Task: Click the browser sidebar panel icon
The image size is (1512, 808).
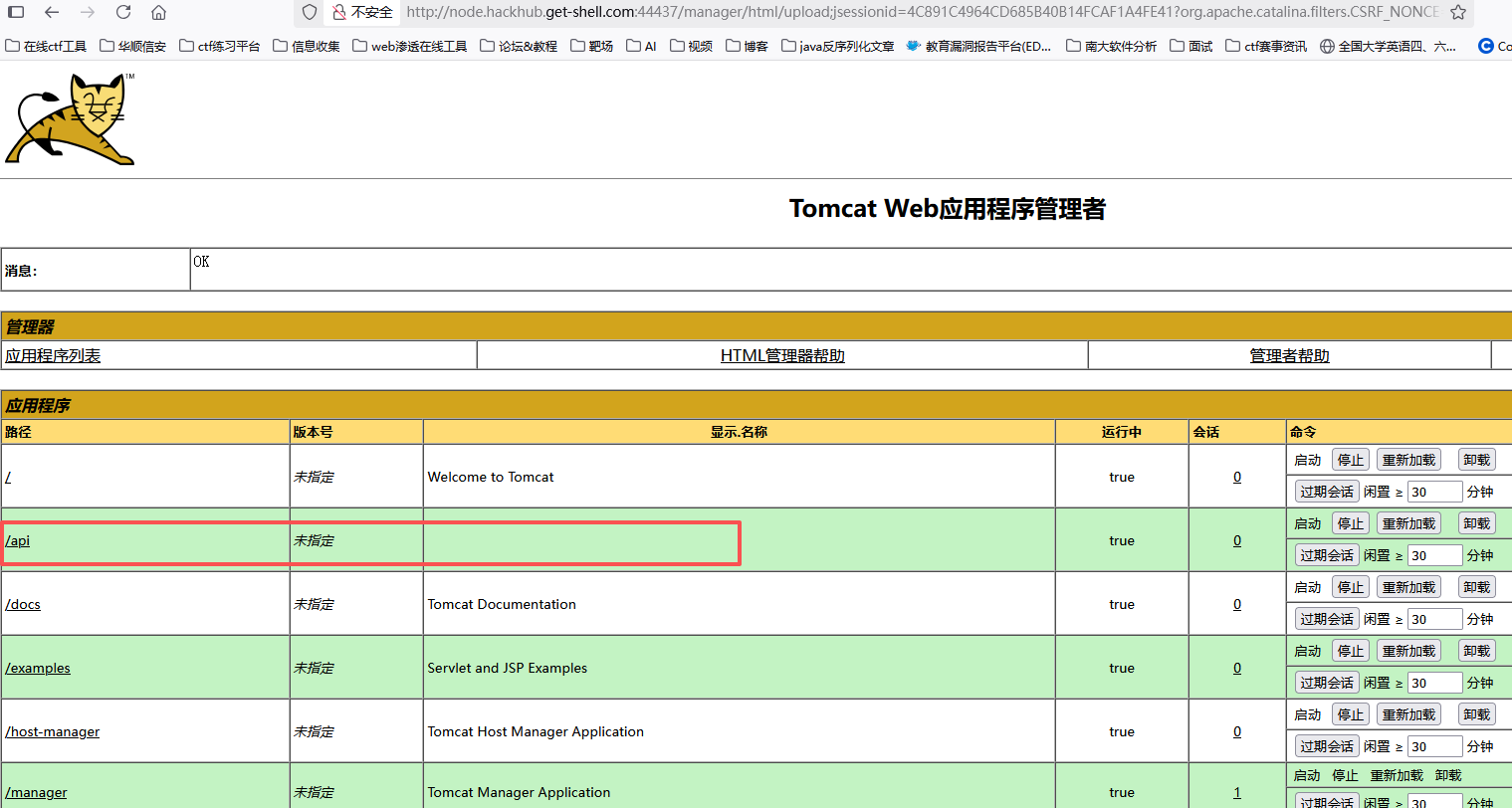Action: pyautogui.click(x=16, y=12)
